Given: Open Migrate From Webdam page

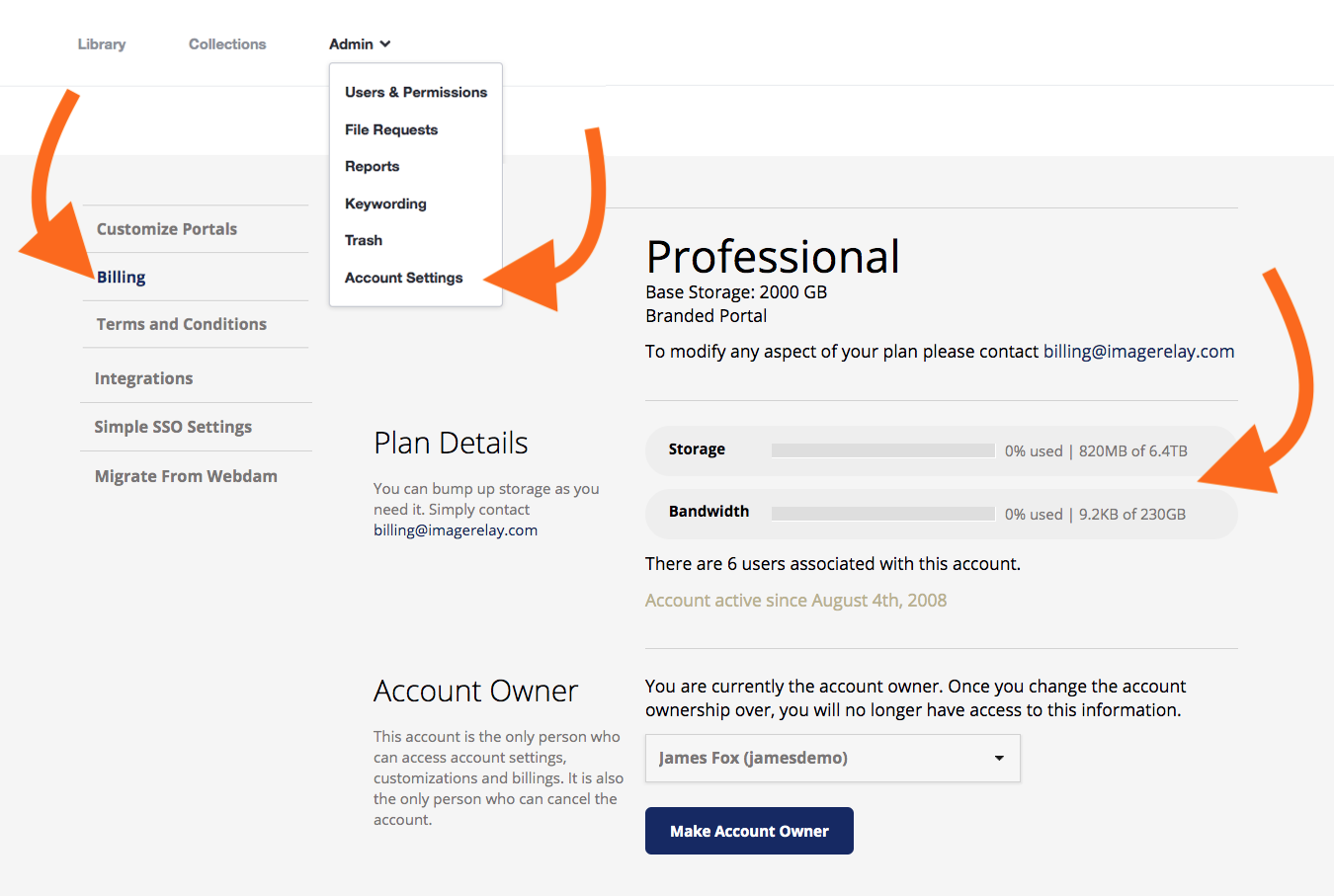Looking at the screenshot, I should [x=186, y=476].
